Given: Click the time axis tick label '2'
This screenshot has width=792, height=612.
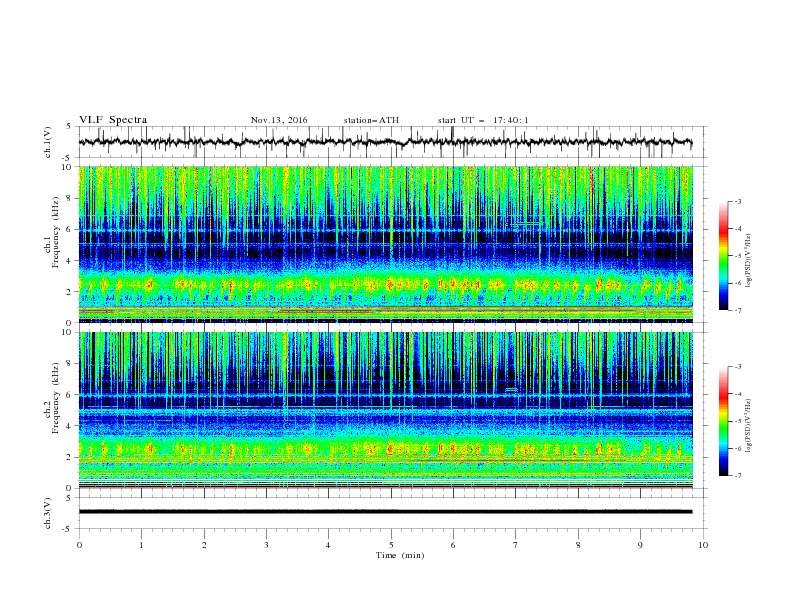Looking at the screenshot, I should point(204,545).
